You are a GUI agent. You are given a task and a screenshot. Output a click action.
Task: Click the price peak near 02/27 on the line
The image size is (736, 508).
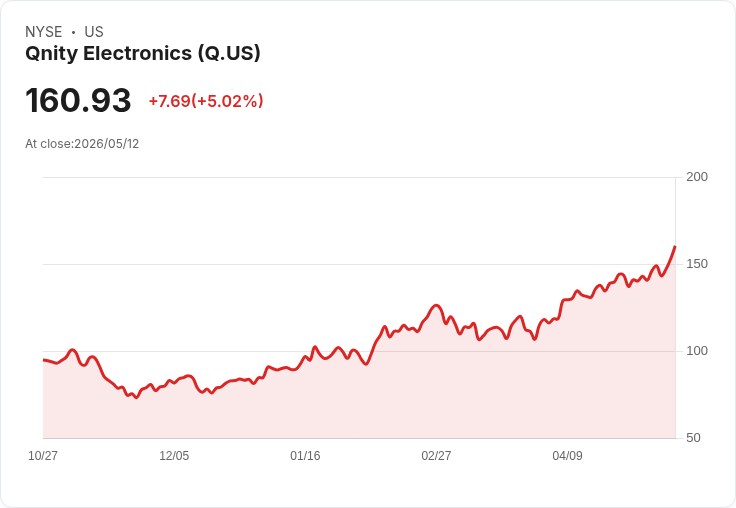(436, 306)
